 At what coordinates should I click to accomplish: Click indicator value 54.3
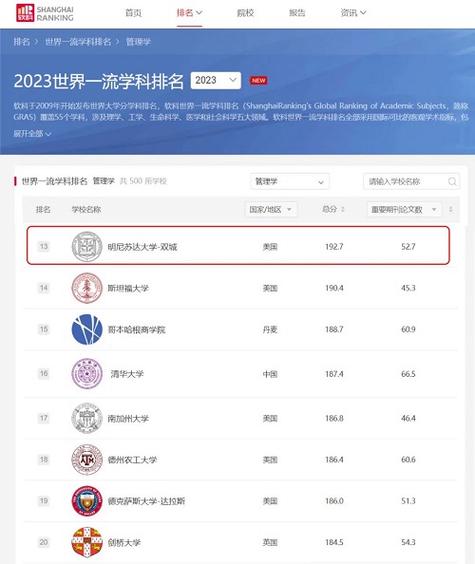point(408,542)
